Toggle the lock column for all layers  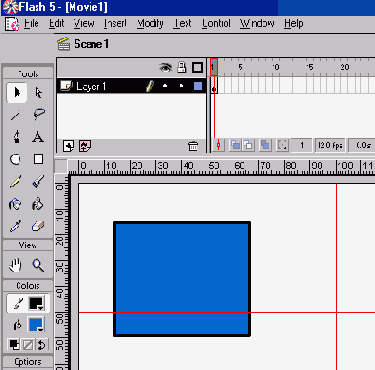182,67
